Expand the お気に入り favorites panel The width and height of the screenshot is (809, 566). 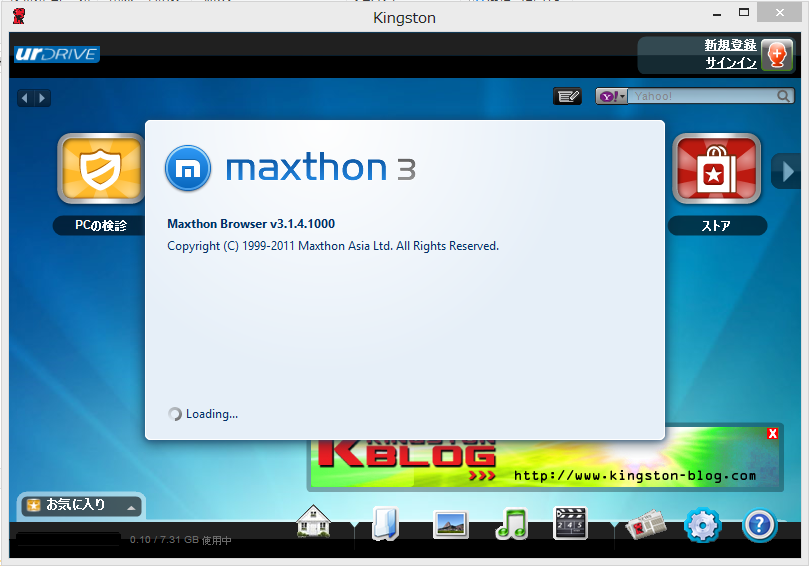[x=81, y=505]
